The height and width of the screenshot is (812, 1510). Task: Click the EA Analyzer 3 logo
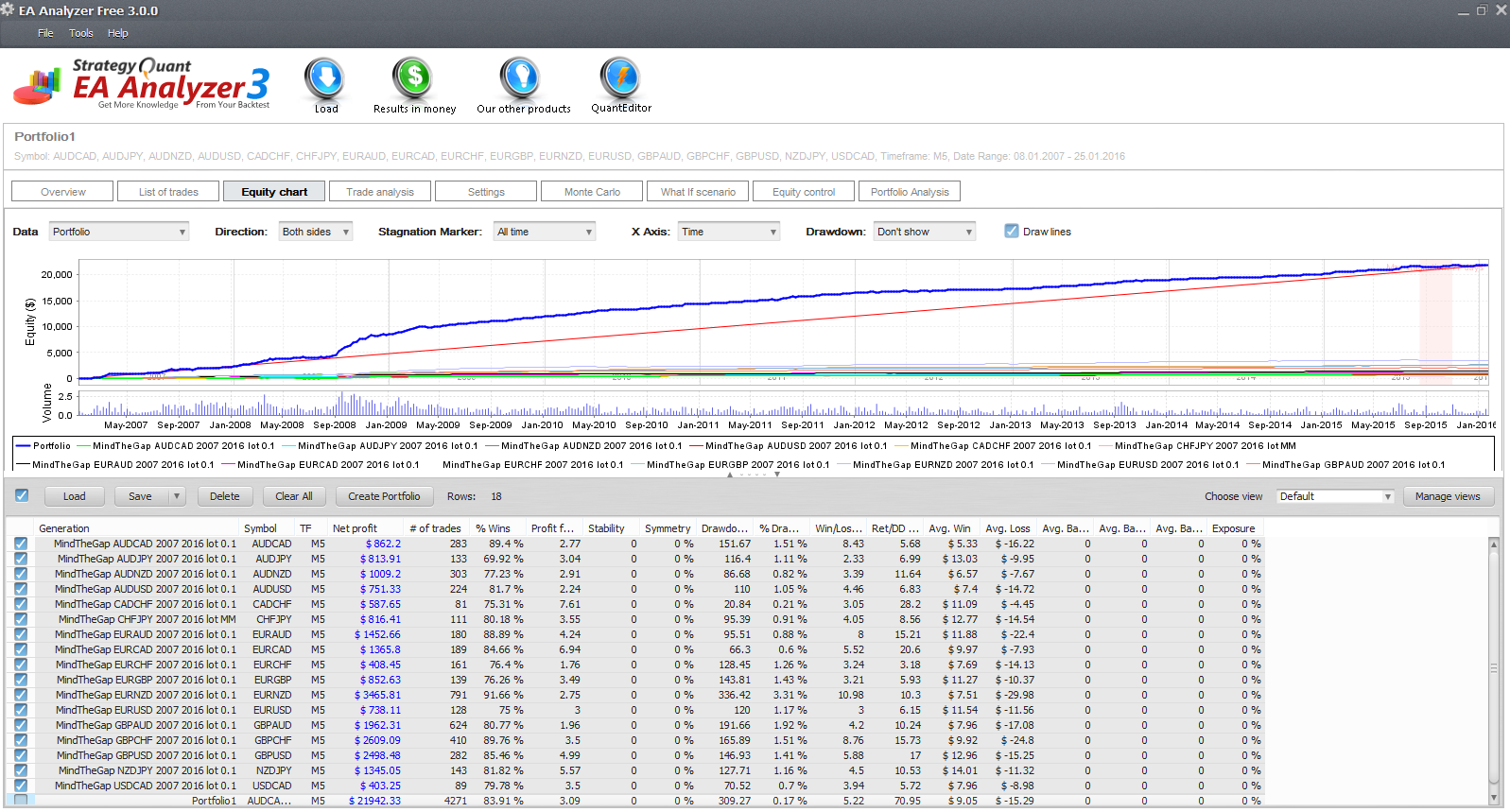coord(142,84)
